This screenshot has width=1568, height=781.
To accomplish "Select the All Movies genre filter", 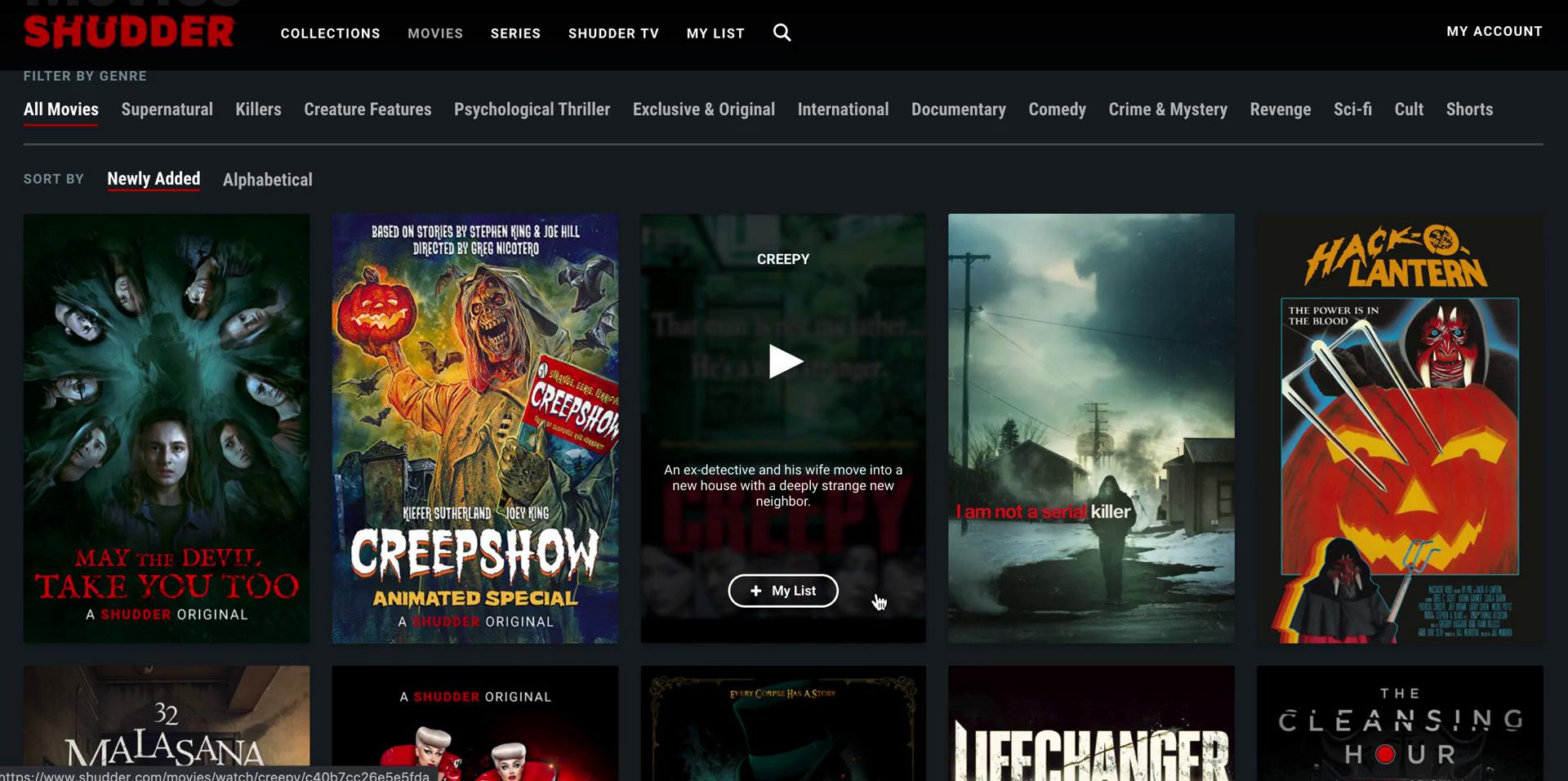I will pos(61,109).
